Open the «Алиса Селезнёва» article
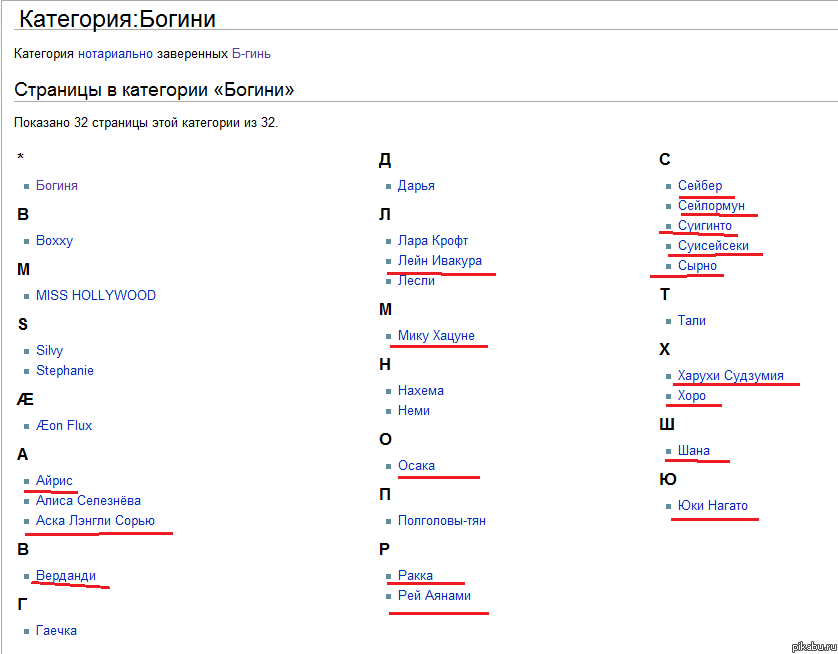Viewport: 838px width, 654px height. (88, 500)
